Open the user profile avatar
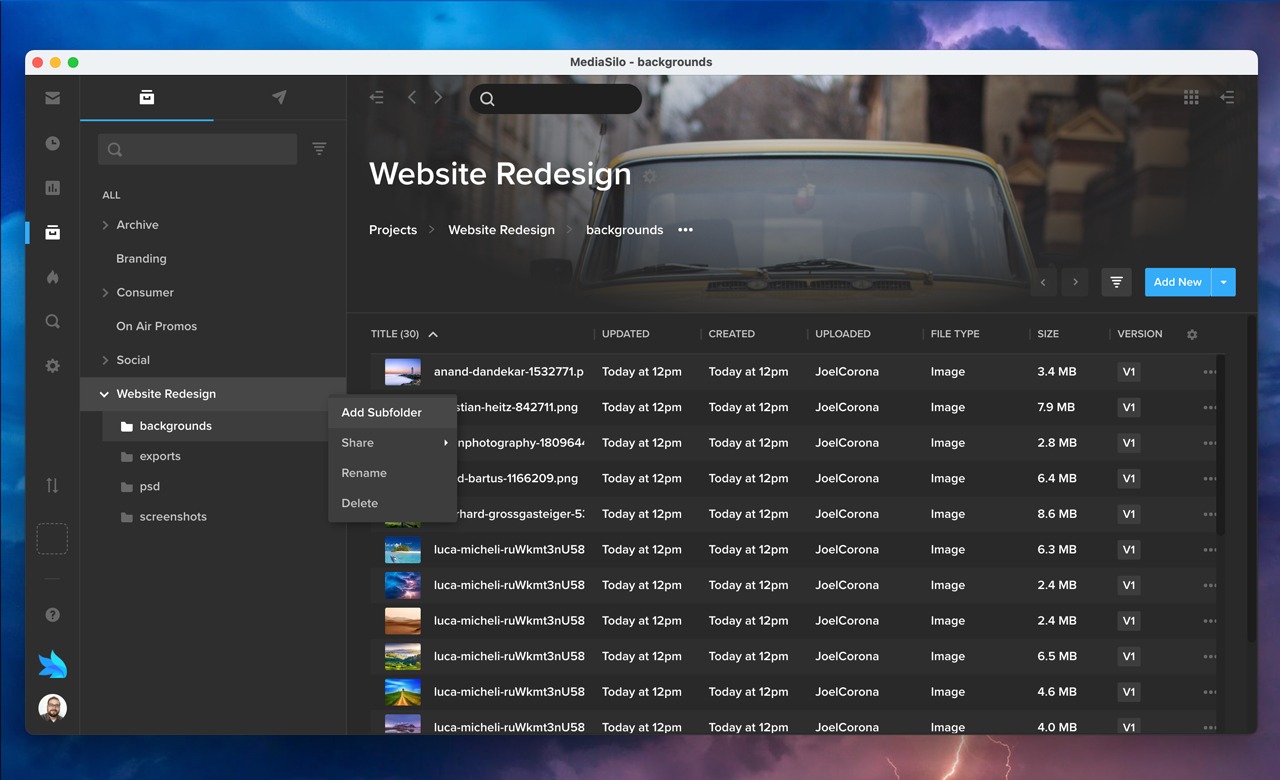The image size is (1280, 780). (x=52, y=708)
